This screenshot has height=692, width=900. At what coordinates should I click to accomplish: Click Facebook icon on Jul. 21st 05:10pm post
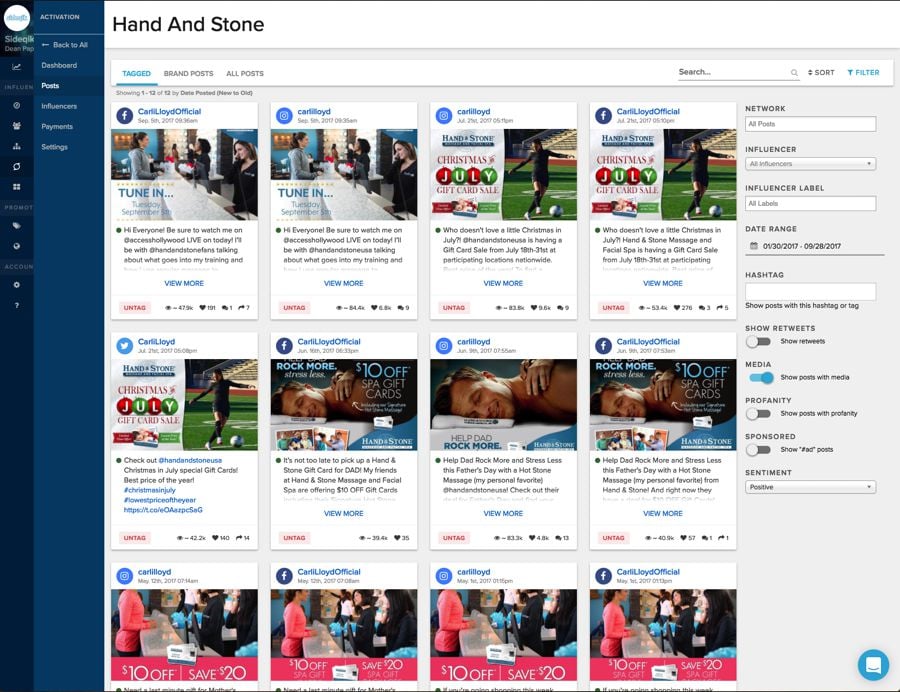point(603,115)
